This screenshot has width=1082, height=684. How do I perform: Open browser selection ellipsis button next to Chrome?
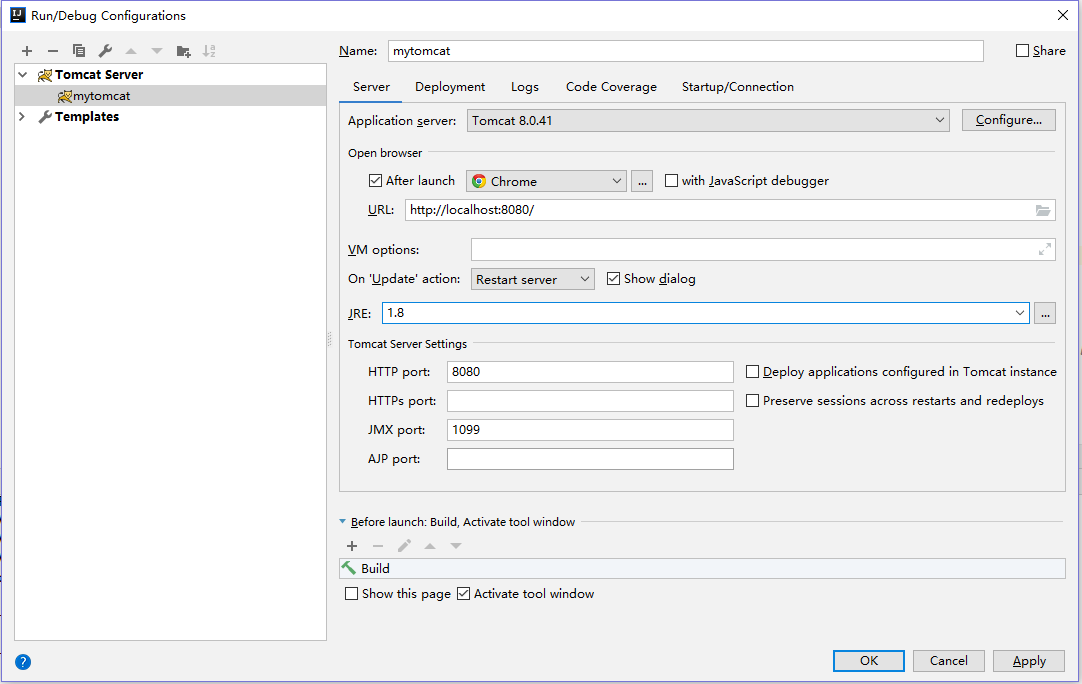pyautogui.click(x=642, y=181)
